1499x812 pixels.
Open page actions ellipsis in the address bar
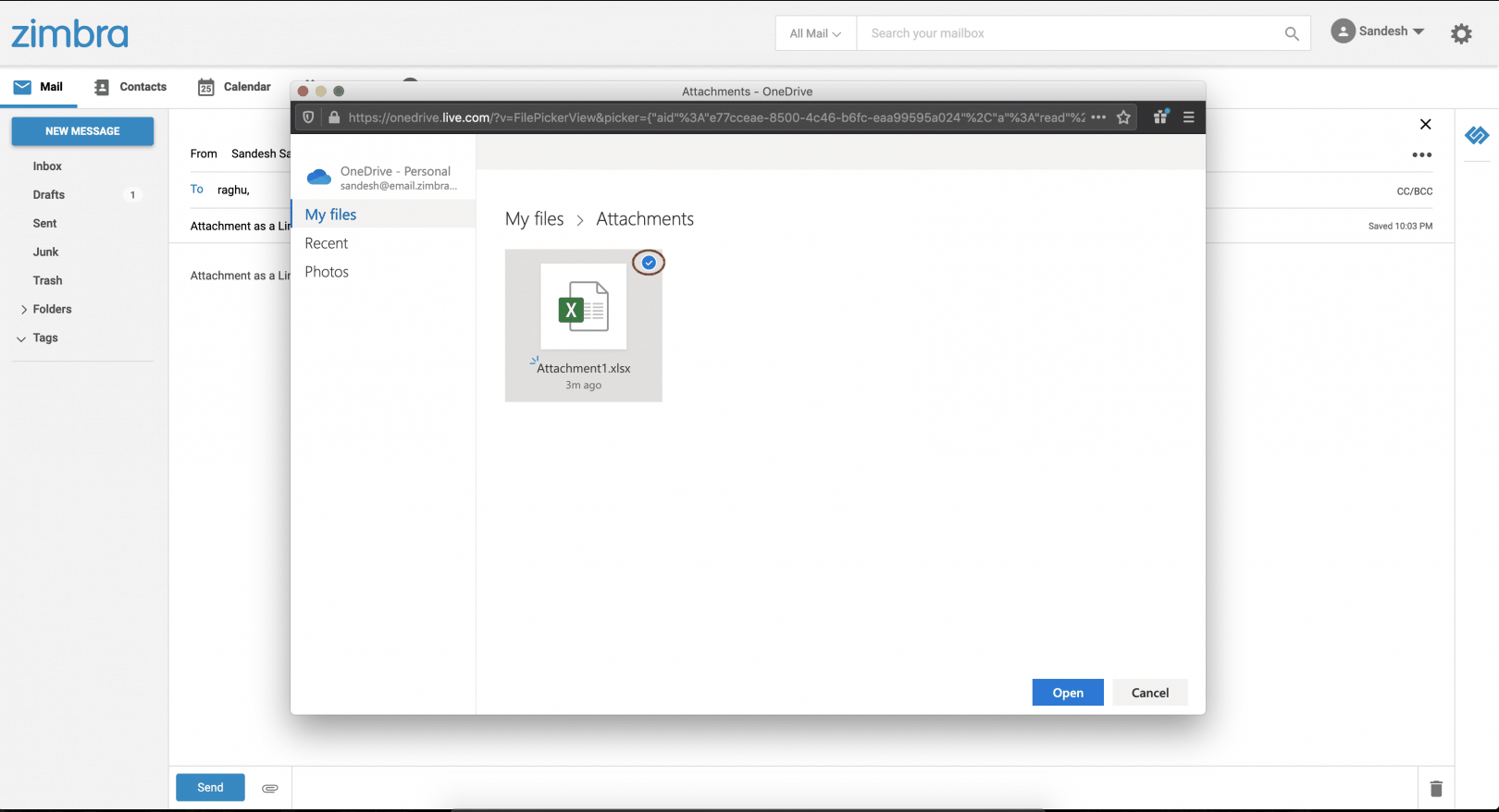pyautogui.click(x=1098, y=117)
